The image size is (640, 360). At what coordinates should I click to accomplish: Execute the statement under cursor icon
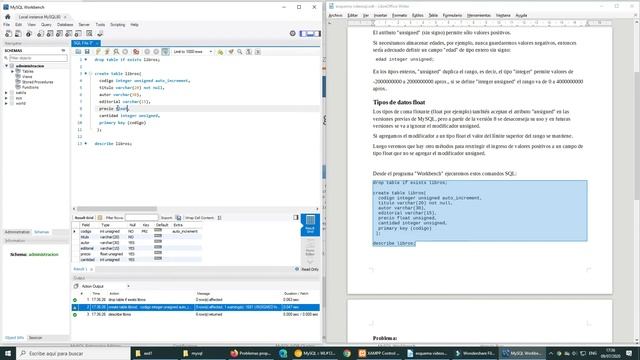107,52
